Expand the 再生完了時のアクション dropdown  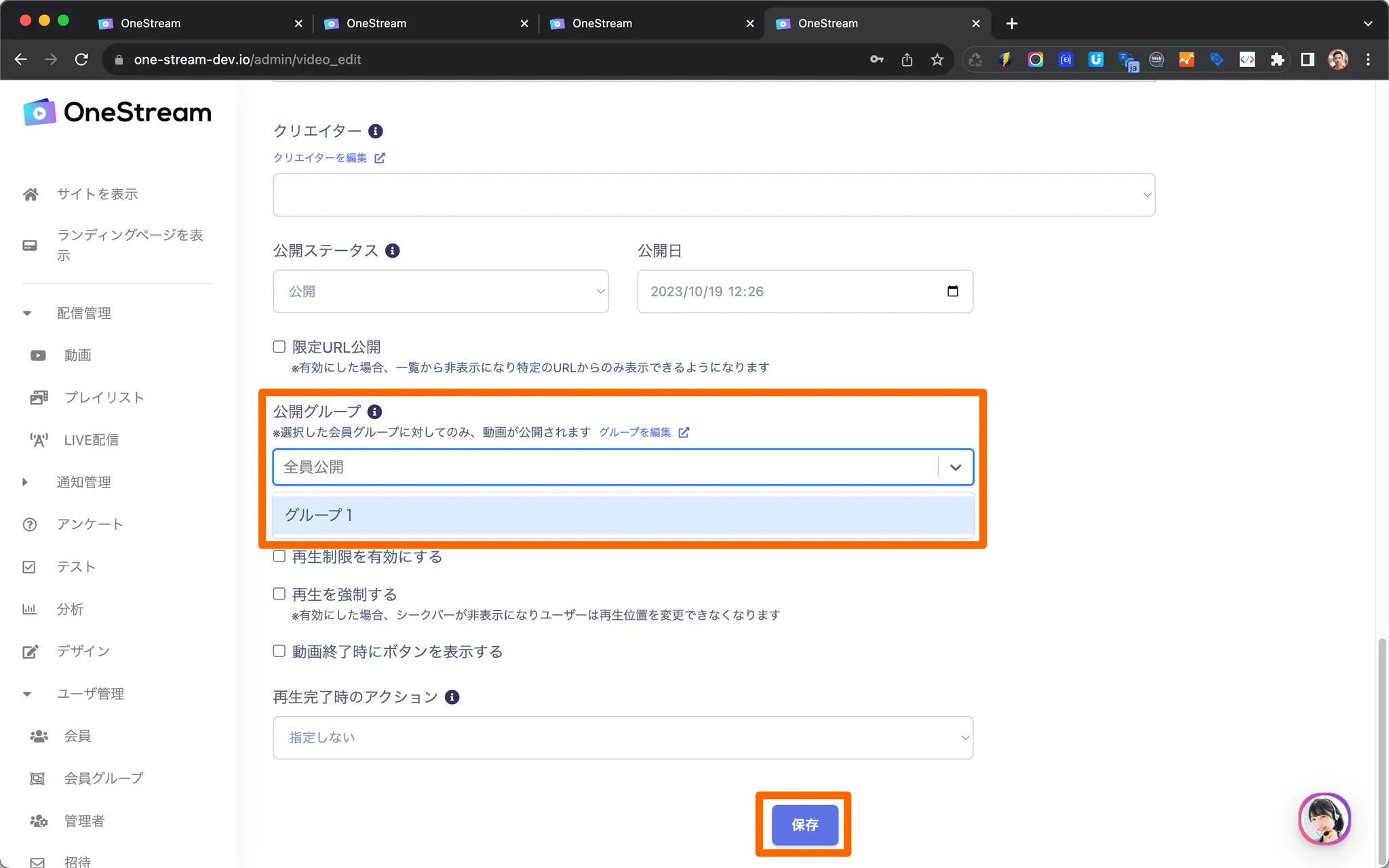623,738
